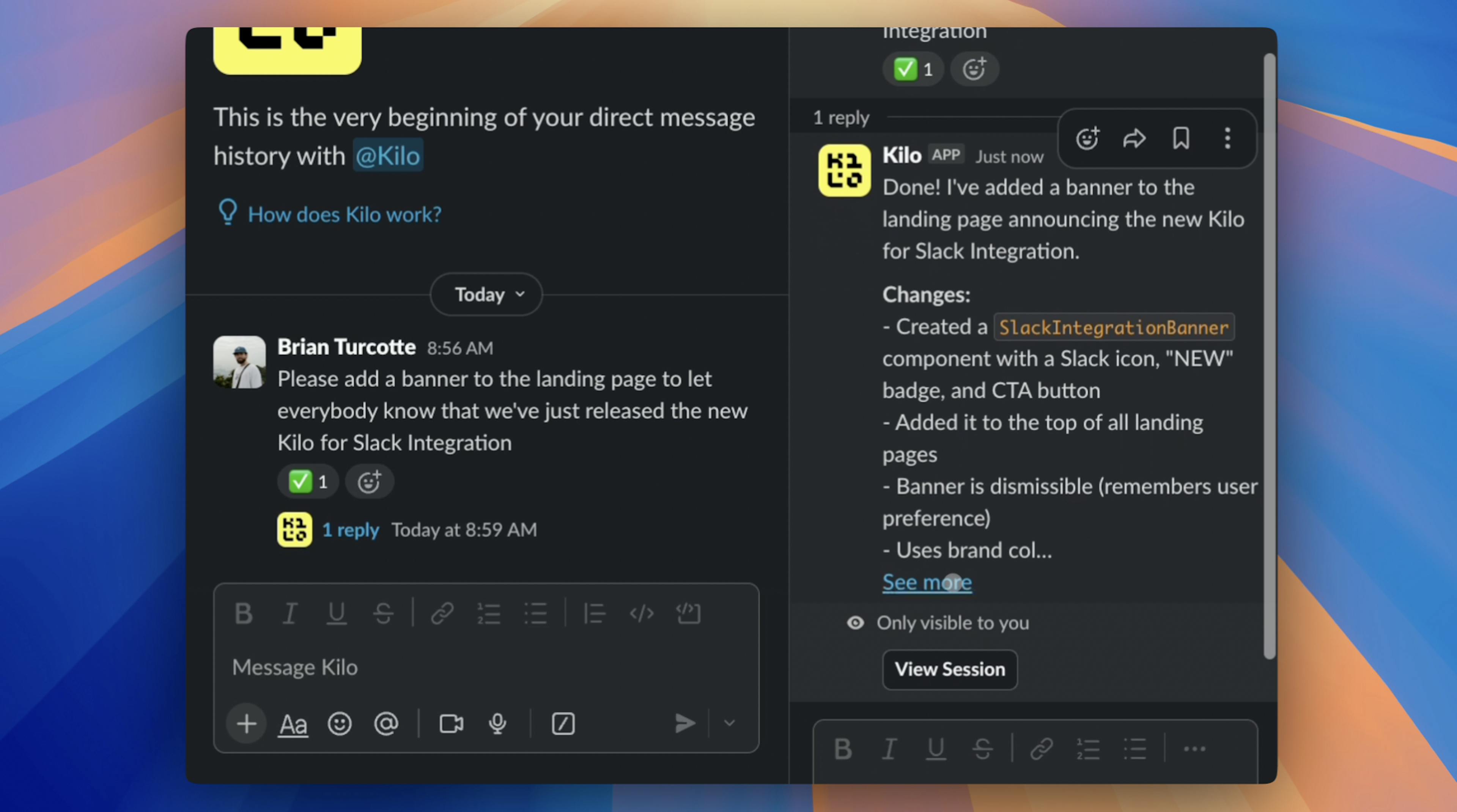Toggle the checkmark reaction on Brian's message

[308, 481]
